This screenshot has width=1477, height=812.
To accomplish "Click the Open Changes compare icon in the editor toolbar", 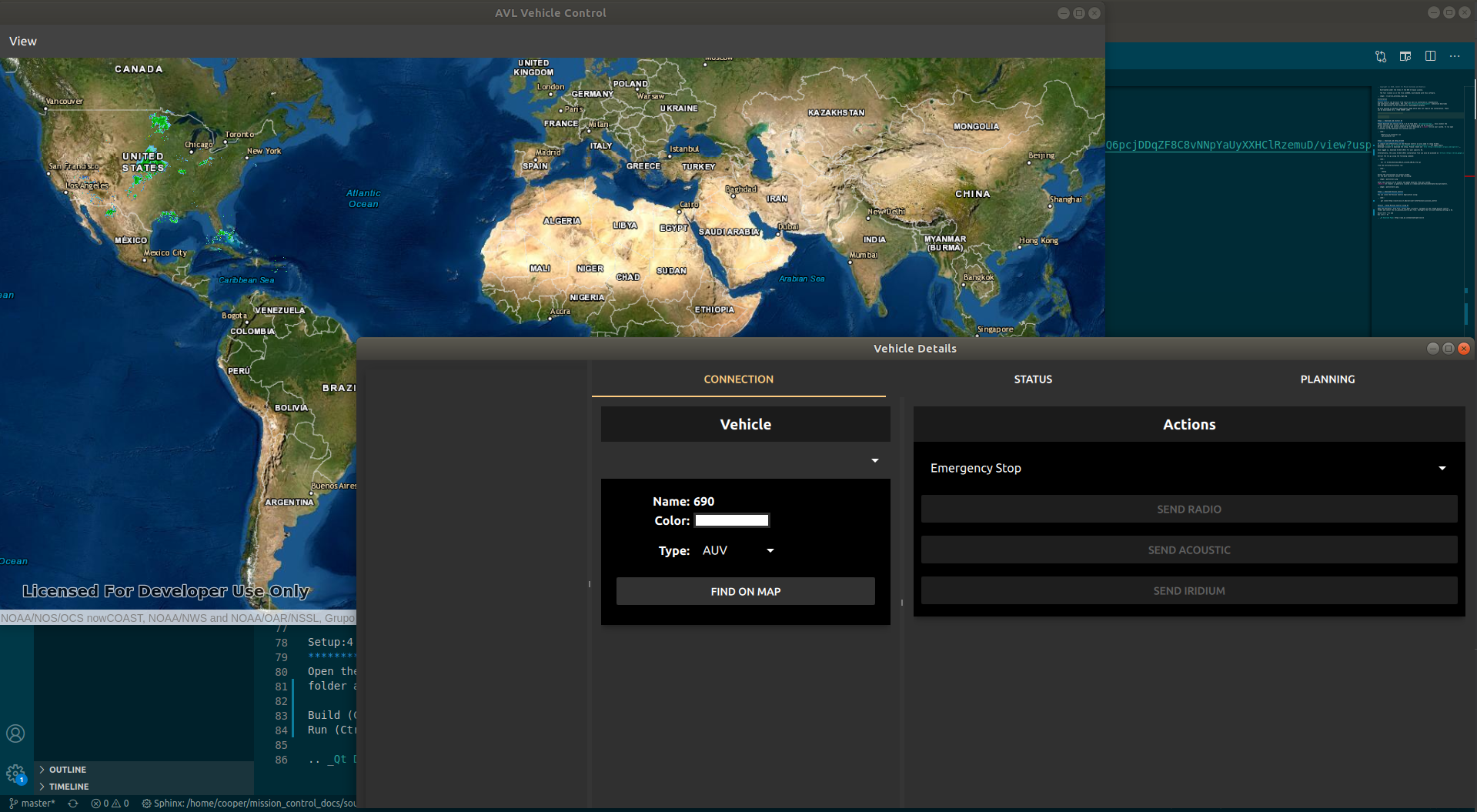I will pos(1381,56).
